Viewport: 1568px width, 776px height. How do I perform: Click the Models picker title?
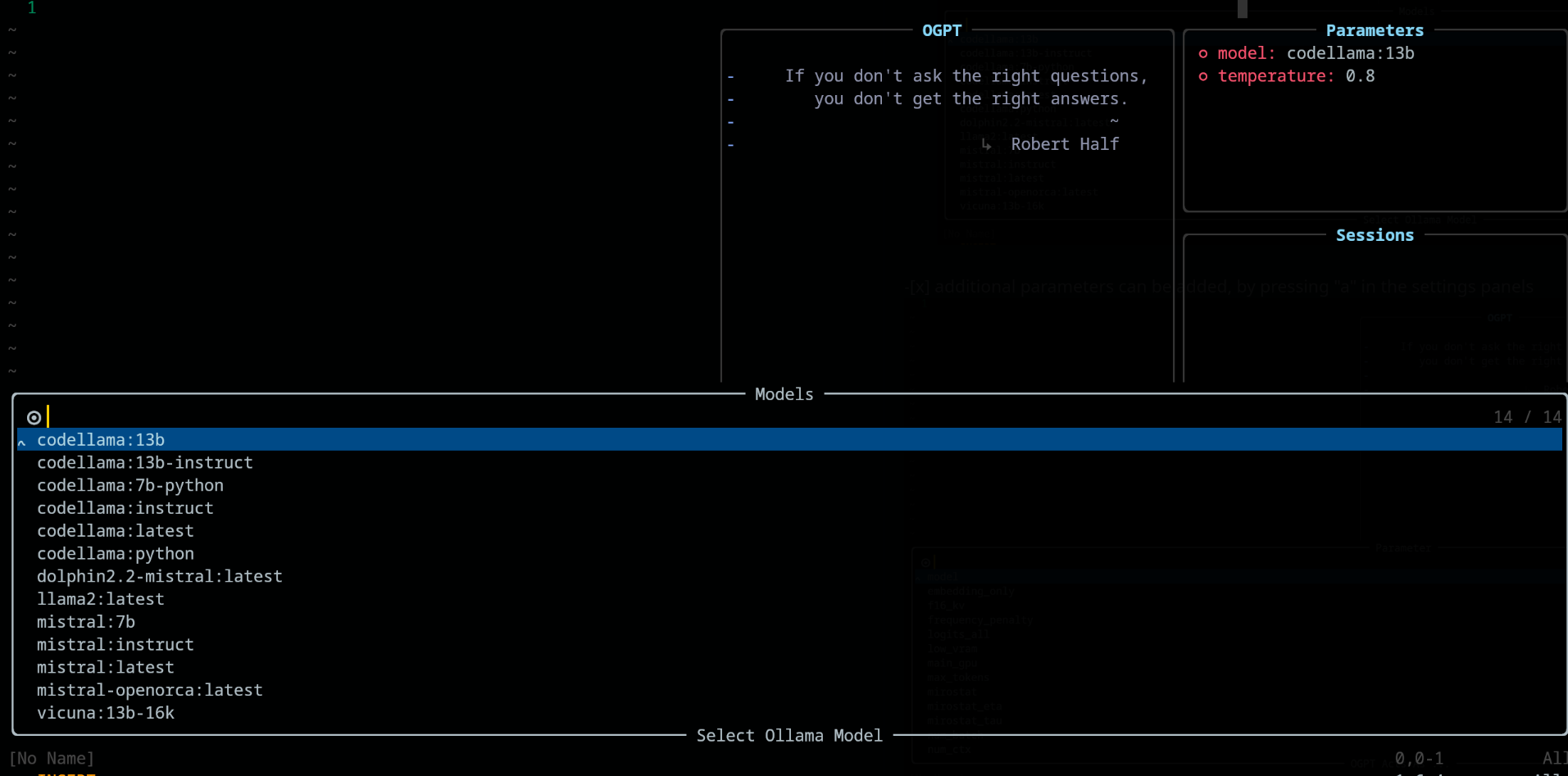coord(784,394)
